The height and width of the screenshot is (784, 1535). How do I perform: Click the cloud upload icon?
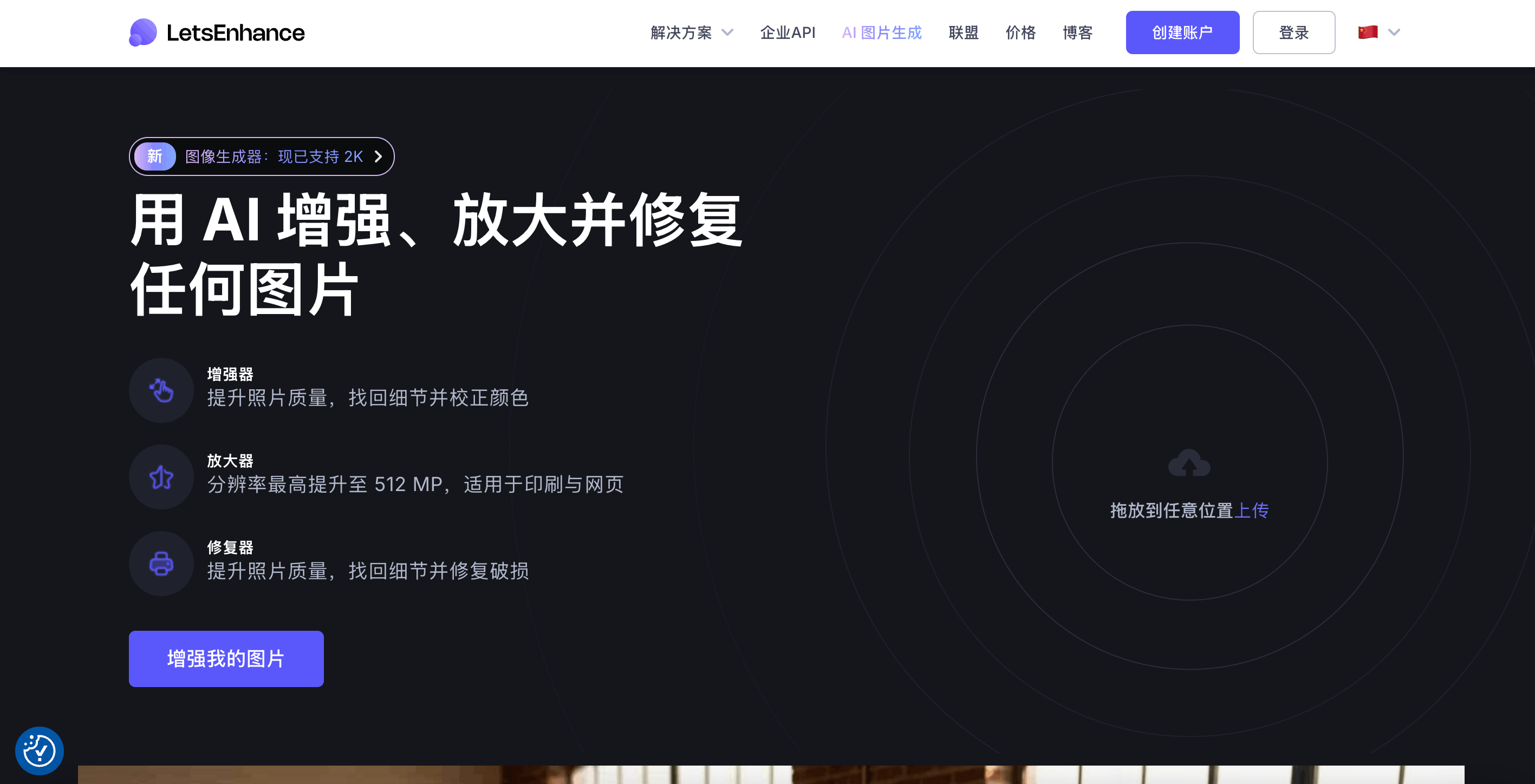click(x=1189, y=462)
